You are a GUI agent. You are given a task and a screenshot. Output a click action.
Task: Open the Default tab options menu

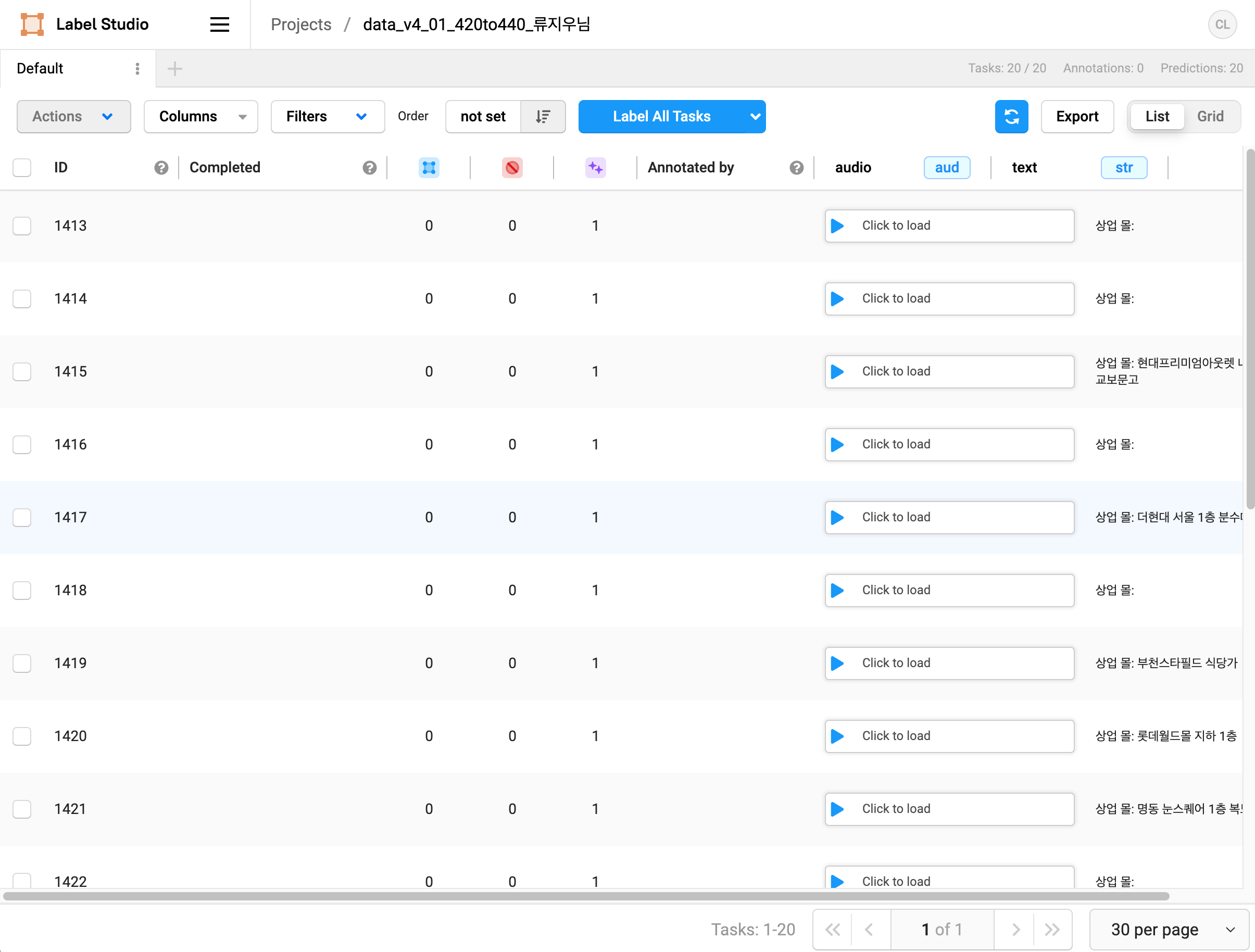coord(137,69)
